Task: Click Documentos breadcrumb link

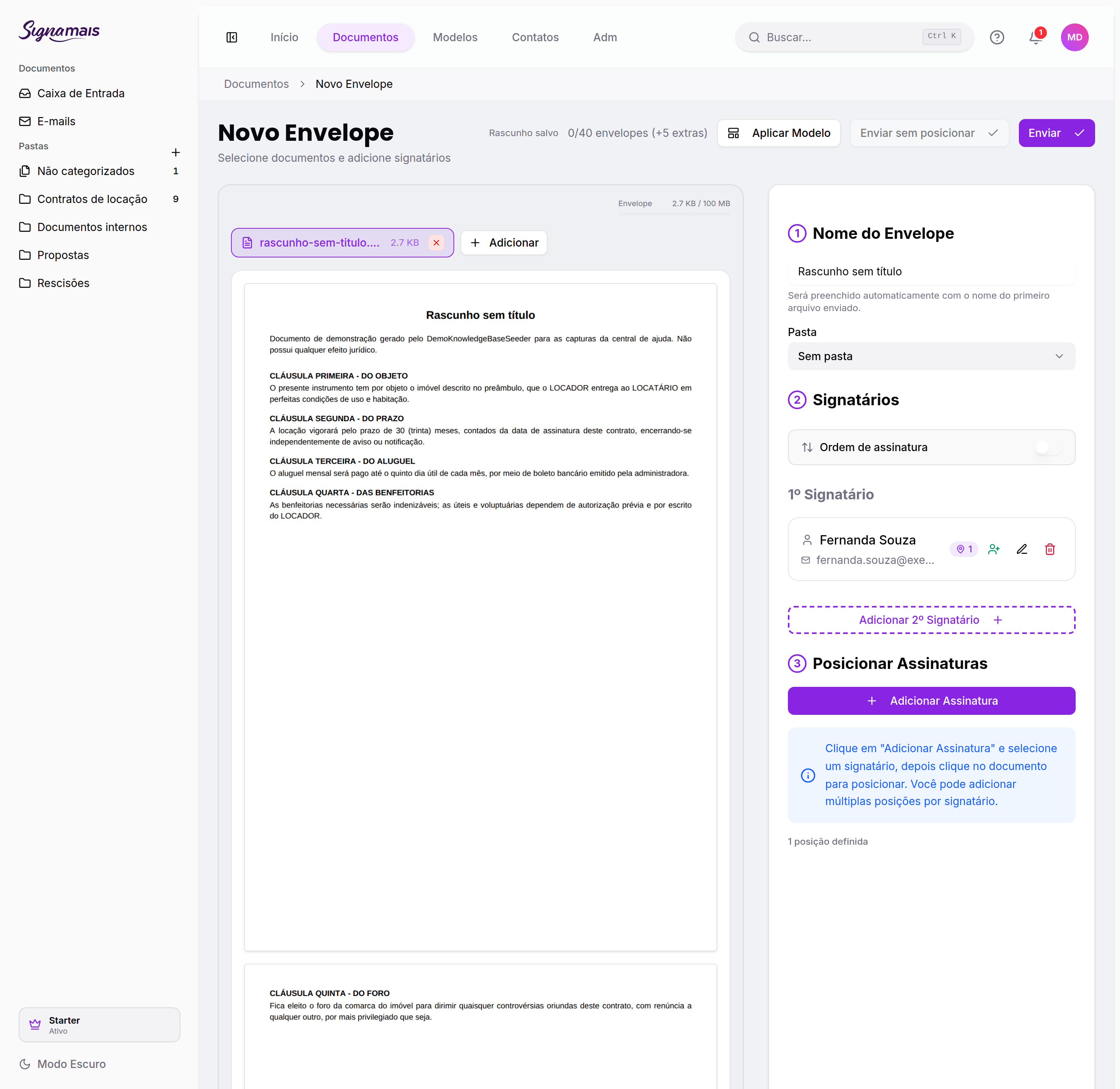Action: (256, 84)
